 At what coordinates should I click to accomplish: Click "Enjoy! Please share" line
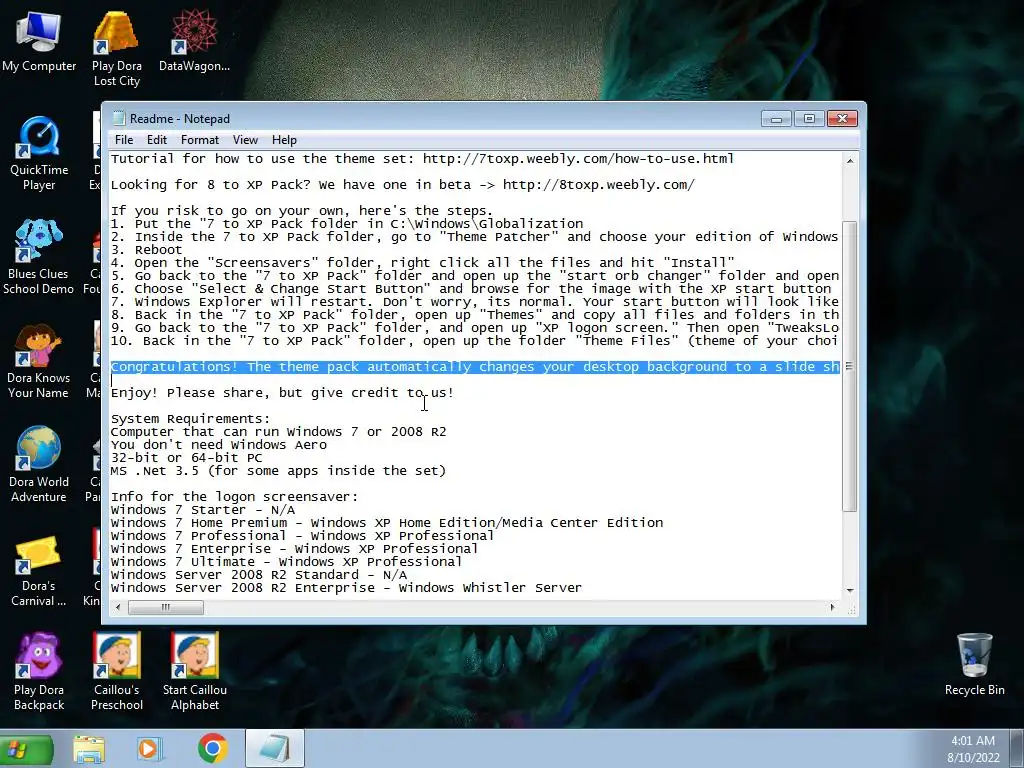(x=282, y=392)
